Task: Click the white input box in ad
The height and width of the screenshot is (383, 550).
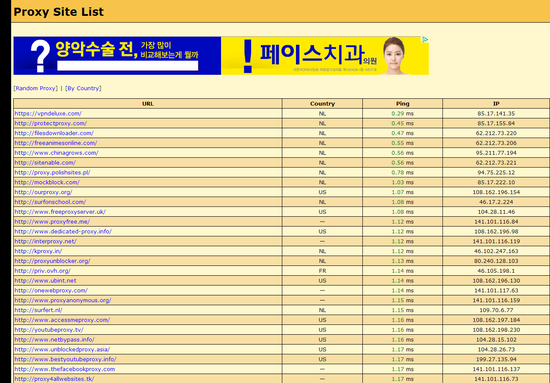Action: [x=128, y=66]
